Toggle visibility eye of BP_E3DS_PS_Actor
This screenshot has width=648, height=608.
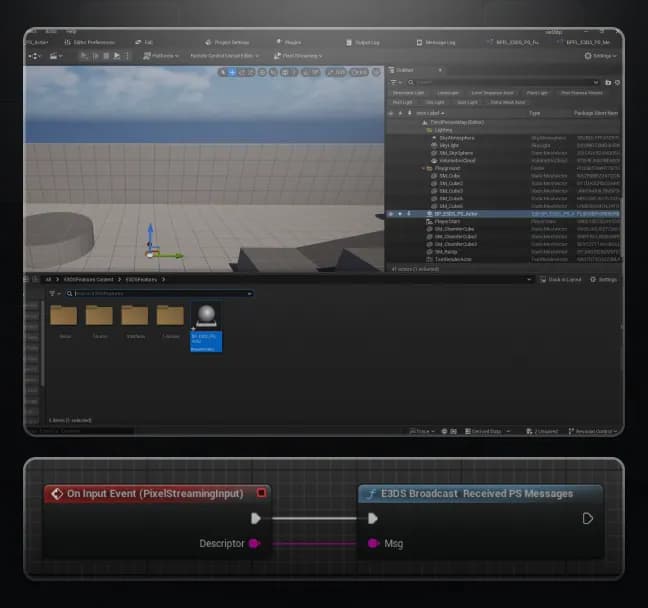click(x=391, y=214)
